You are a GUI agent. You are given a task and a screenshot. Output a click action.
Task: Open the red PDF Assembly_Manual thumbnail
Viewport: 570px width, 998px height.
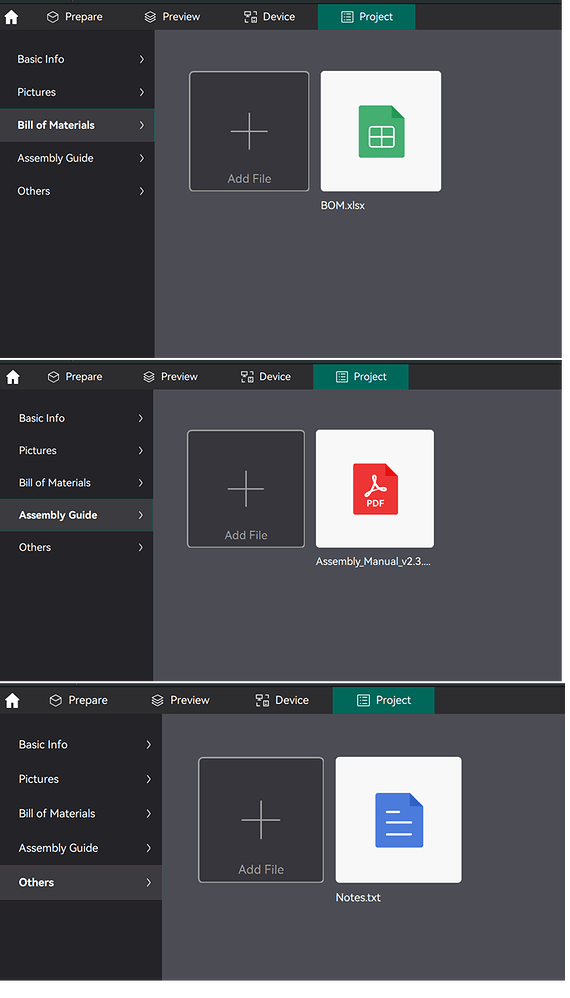(x=375, y=489)
